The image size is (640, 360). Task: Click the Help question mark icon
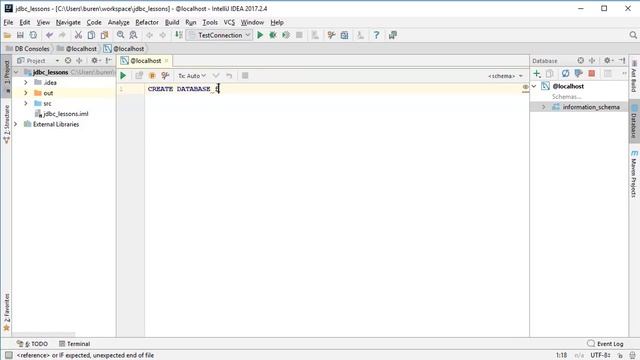coord(376,35)
